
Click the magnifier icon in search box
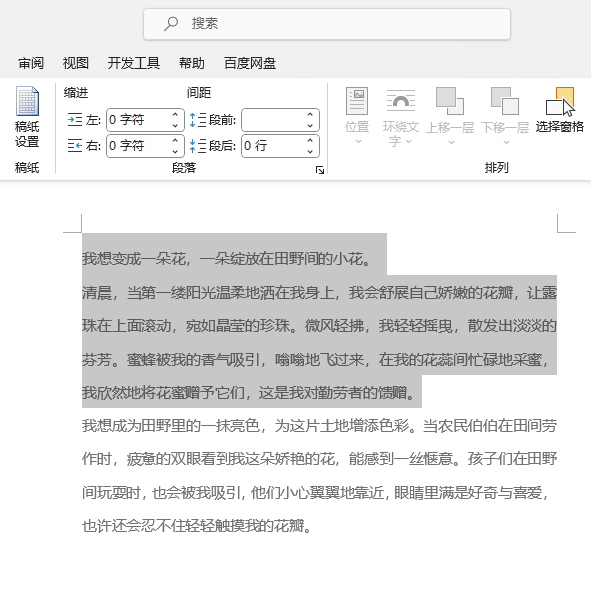click(171, 24)
